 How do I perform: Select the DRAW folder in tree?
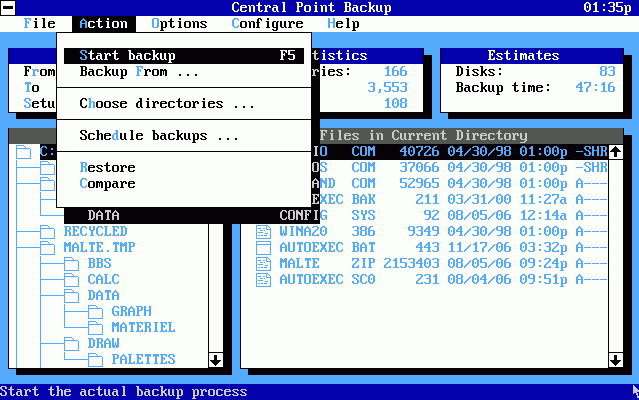(x=103, y=343)
